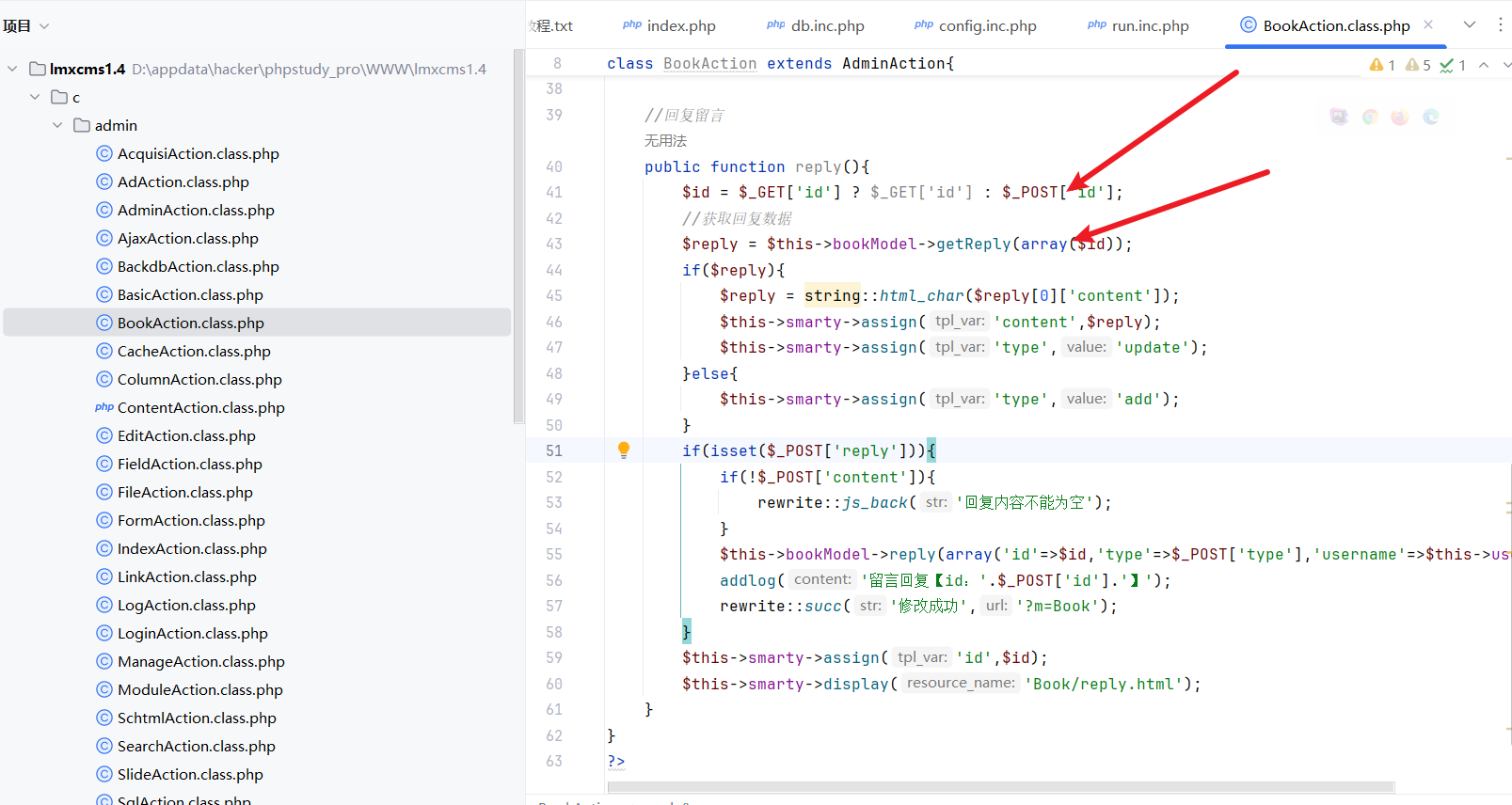Viewport: 1512px width, 805px height.
Task: Open in Chrome browser preview icon
Action: pos(1370,117)
